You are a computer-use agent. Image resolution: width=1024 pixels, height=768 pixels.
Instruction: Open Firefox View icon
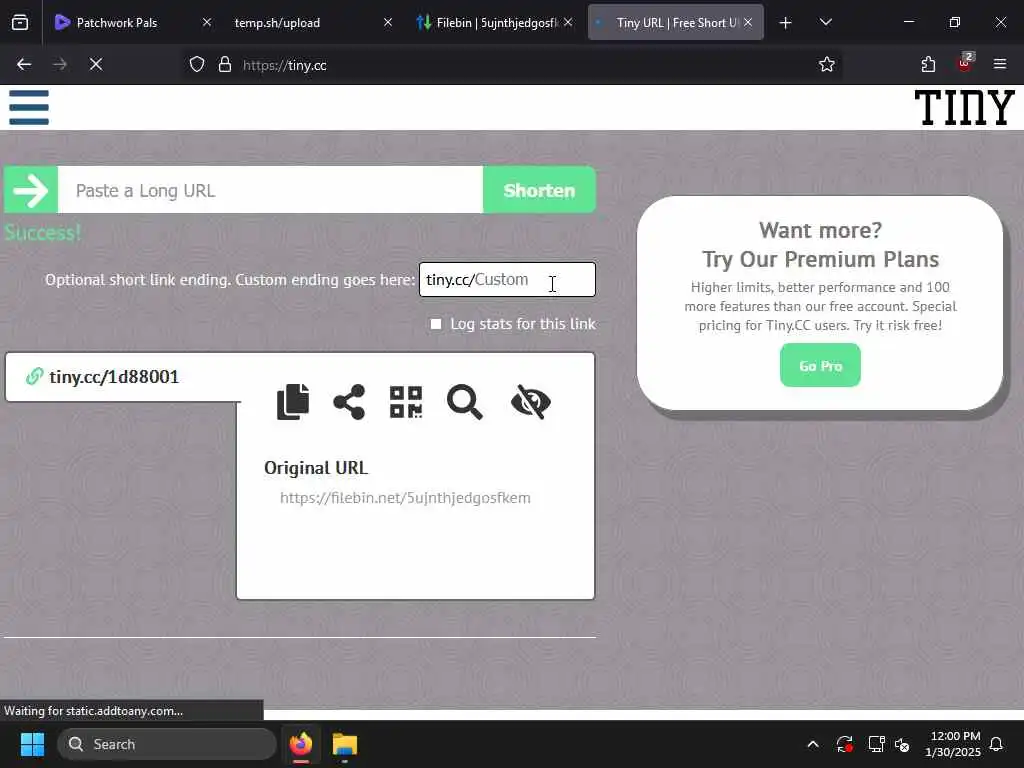[x=20, y=23]
